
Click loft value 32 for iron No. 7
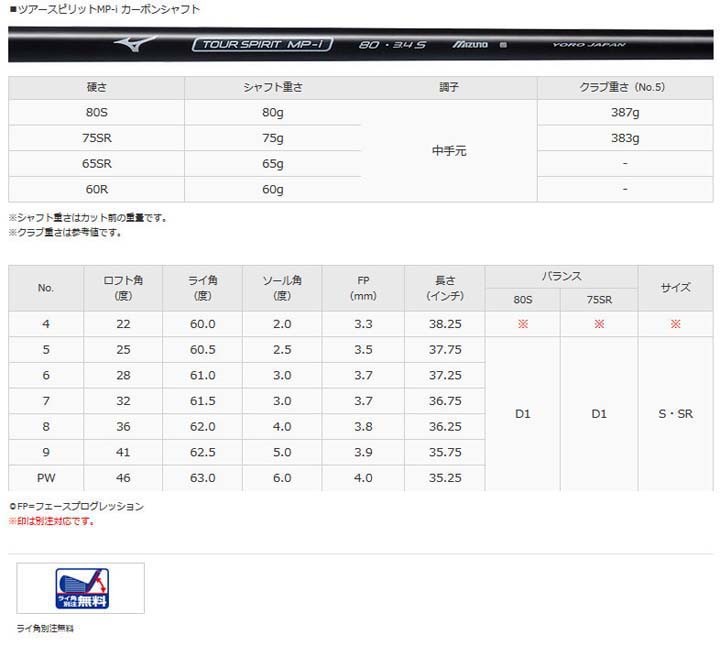pos(123,401)
